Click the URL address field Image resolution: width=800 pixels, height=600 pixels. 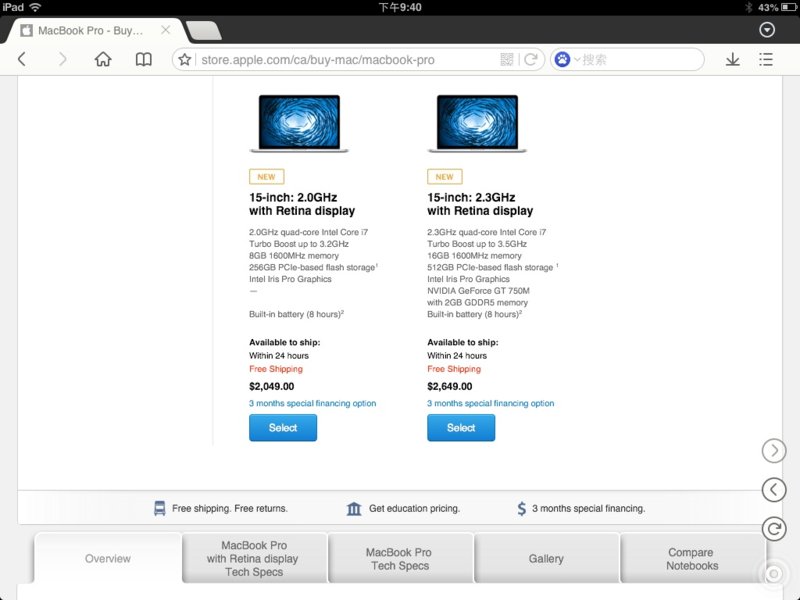340,60
